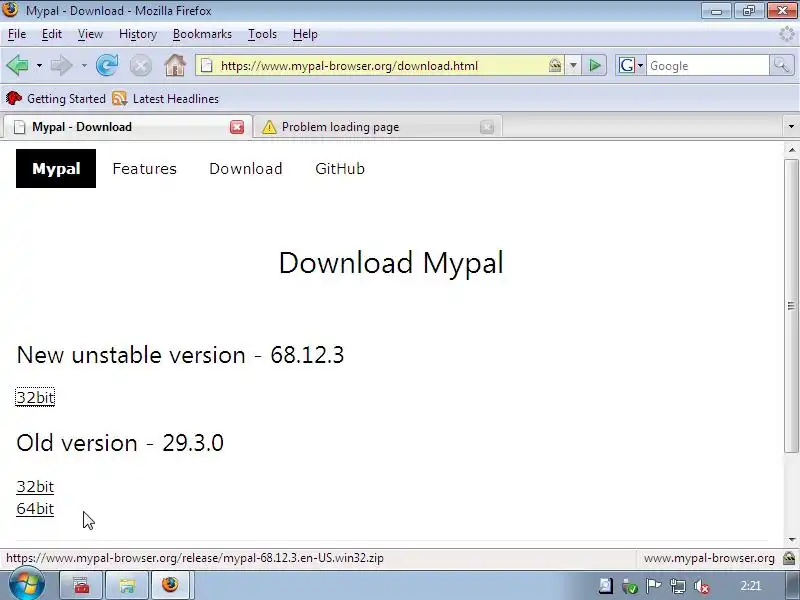Viewport: 800px width, 600px height.
Task: Switch to the Mypal - Download tab
Action: tap(126, 127)
